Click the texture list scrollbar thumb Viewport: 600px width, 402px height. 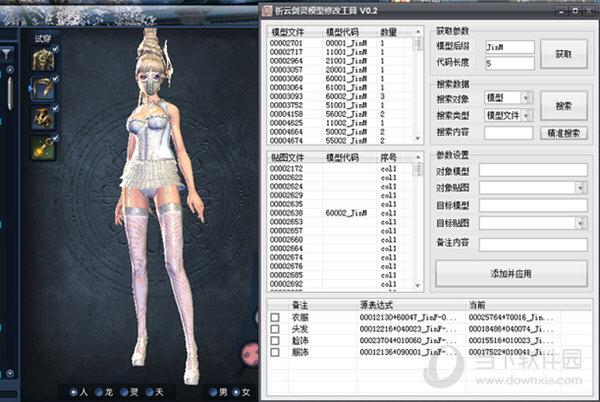coord(418,169)
